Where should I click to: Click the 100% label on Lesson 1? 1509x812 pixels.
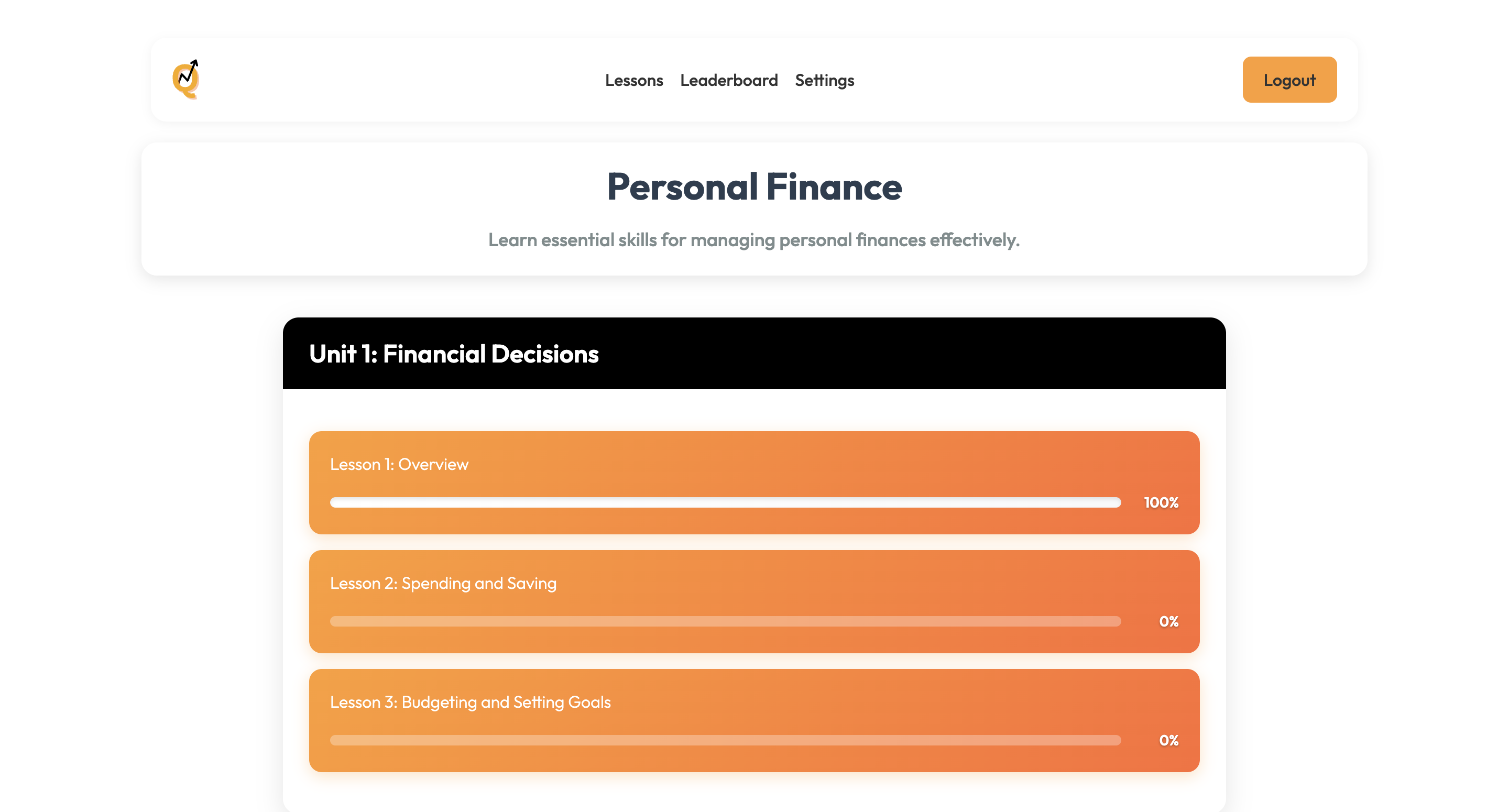click(1161, 503)
